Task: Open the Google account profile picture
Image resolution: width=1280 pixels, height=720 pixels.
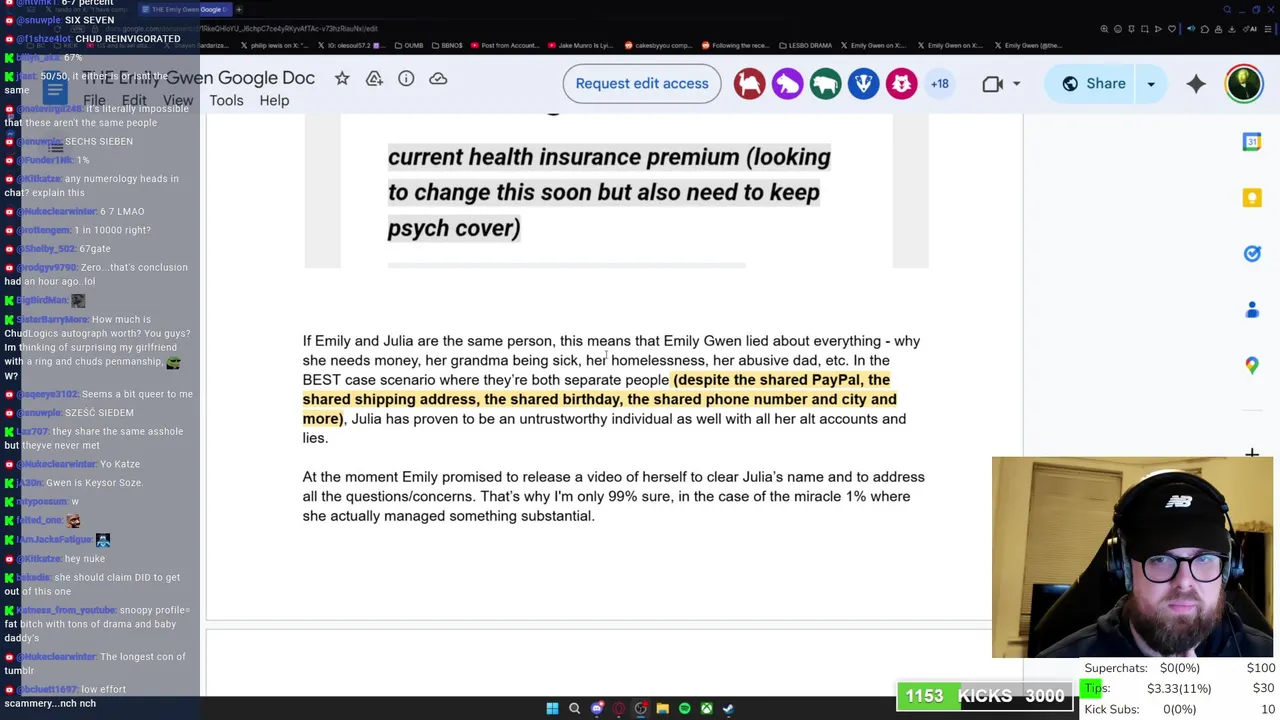Action: click(x=1244, y=84)
